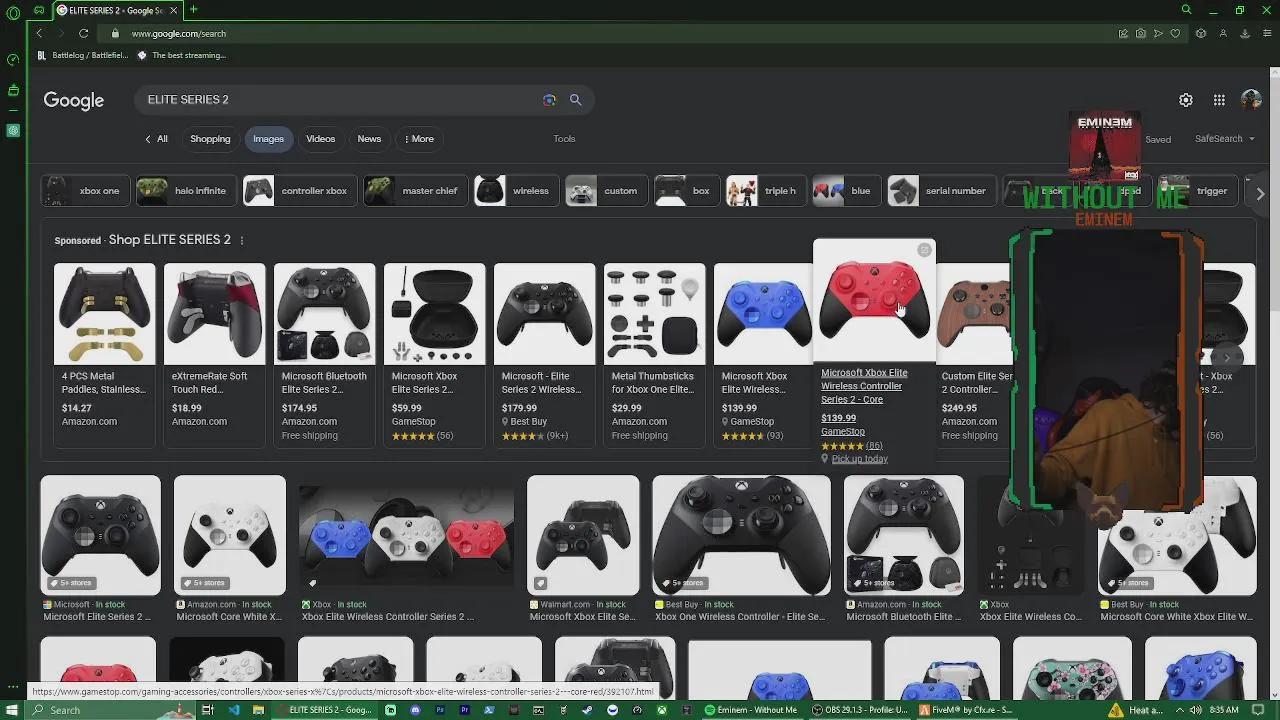Open the settings gear in the sidebar

click(x=13, y=130)
